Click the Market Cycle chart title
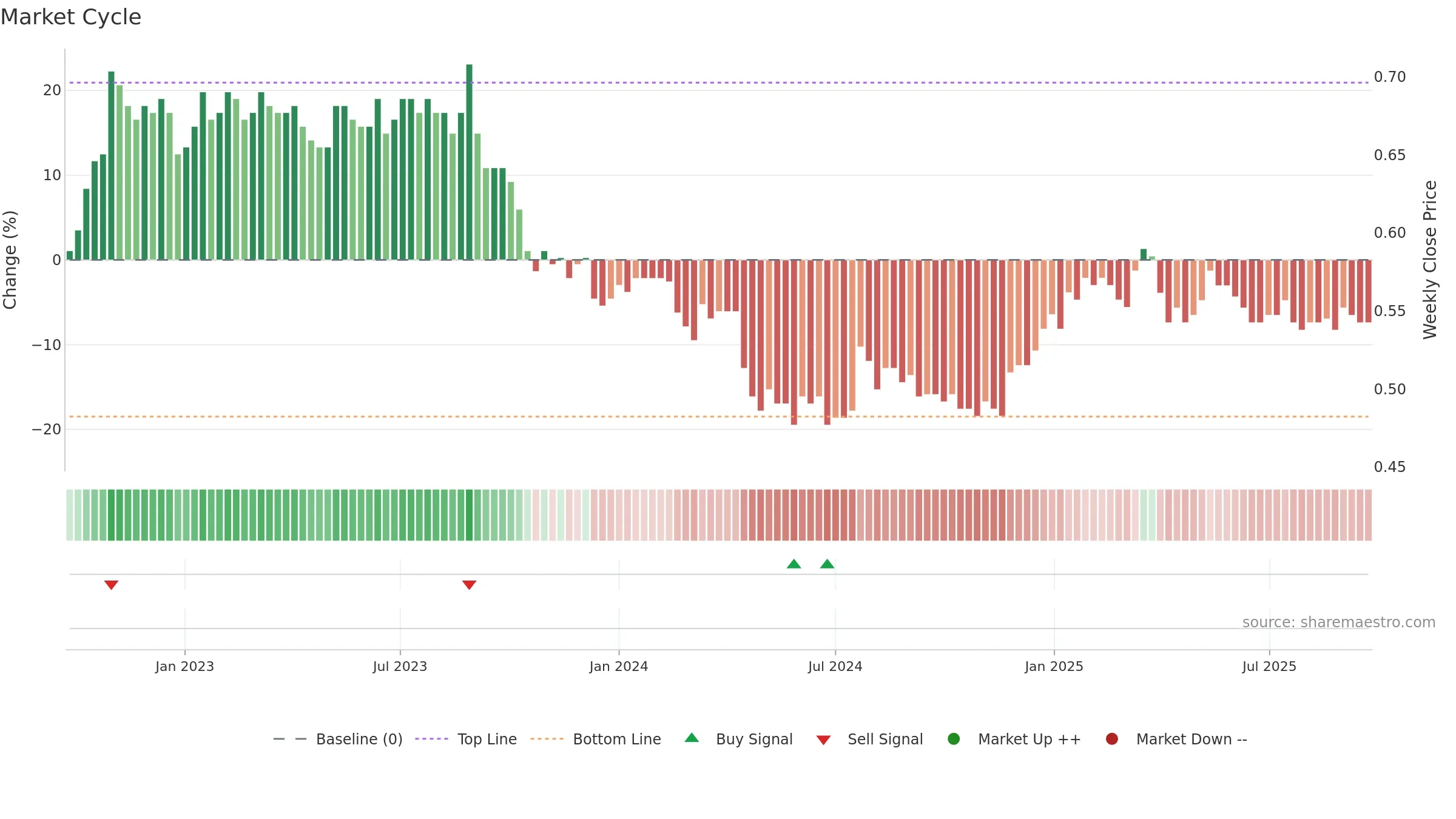Screen dimensions: 1456x819 point(71,17)
